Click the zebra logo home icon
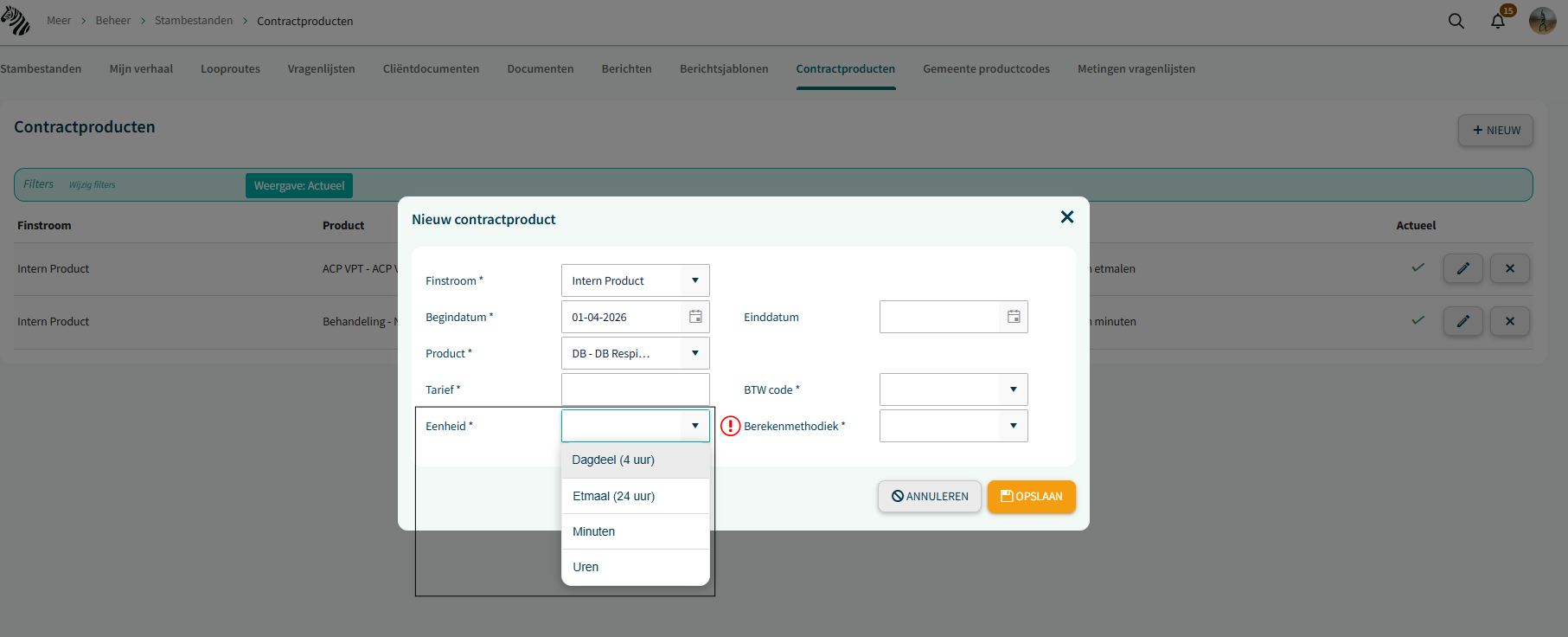 point(16,21)
